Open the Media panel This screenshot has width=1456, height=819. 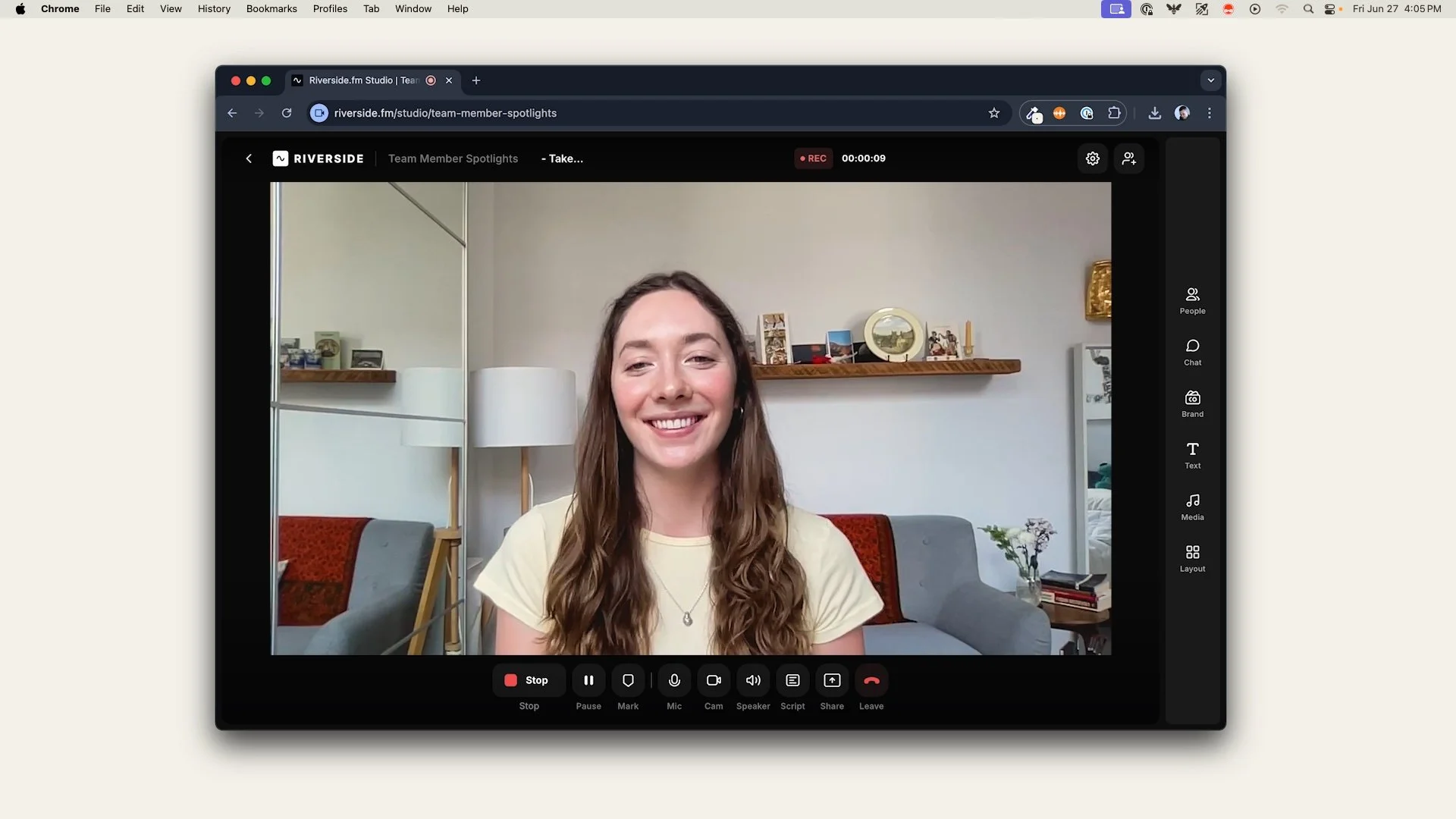coord(1192,507)
